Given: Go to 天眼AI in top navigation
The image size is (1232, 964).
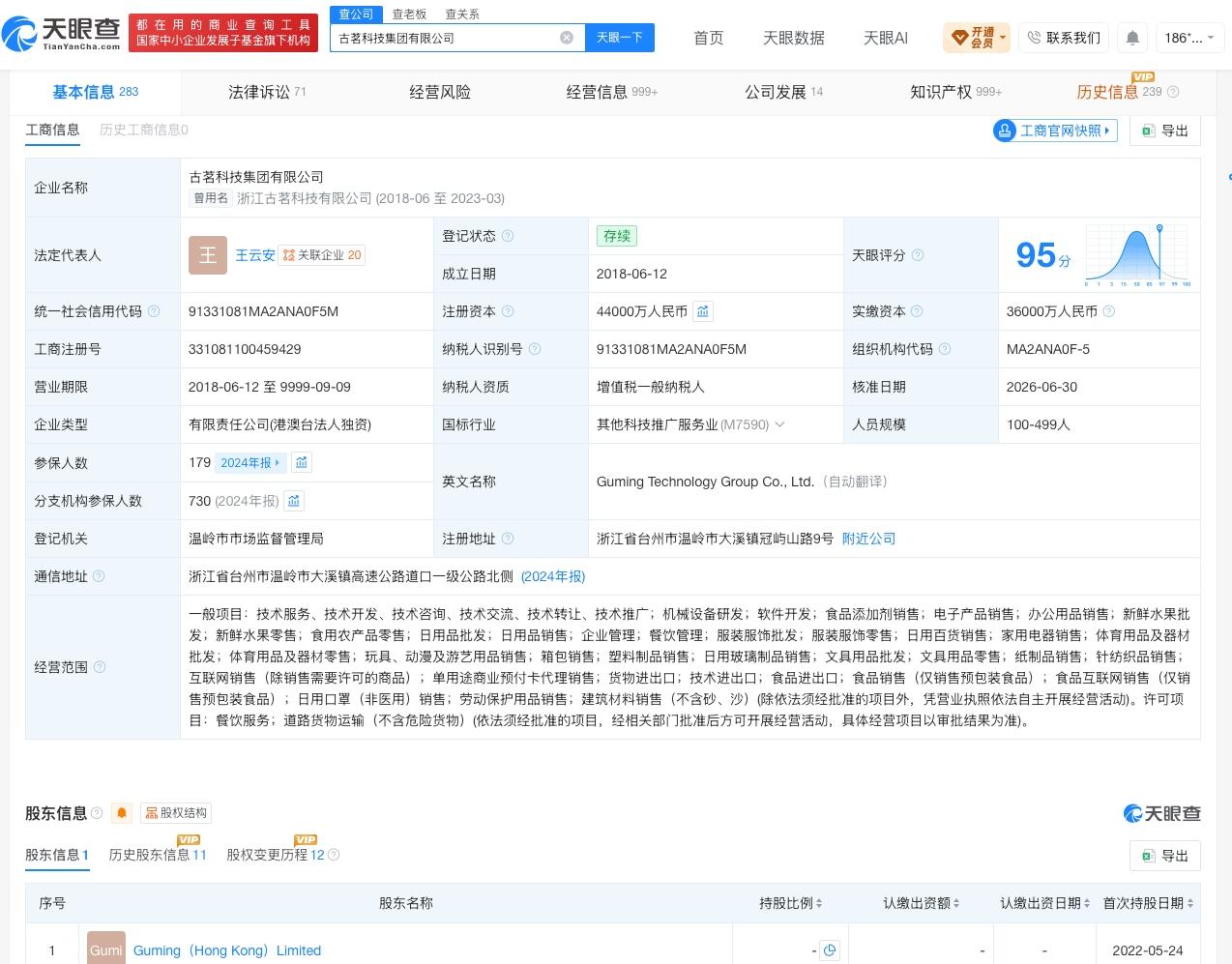Looking at the screenshot, I should point(886,38).
